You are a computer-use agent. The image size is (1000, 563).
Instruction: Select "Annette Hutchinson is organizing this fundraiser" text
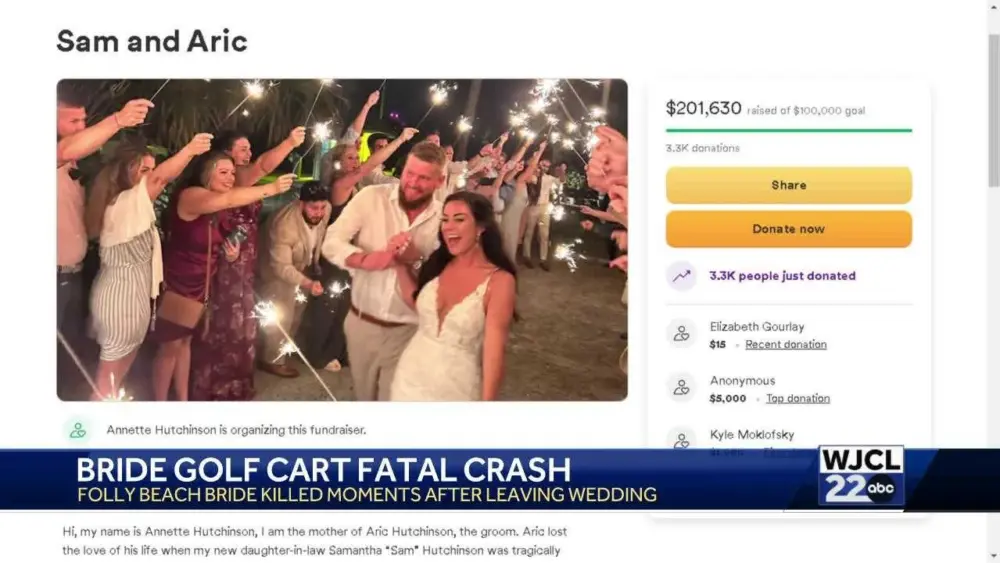[236, 430]
